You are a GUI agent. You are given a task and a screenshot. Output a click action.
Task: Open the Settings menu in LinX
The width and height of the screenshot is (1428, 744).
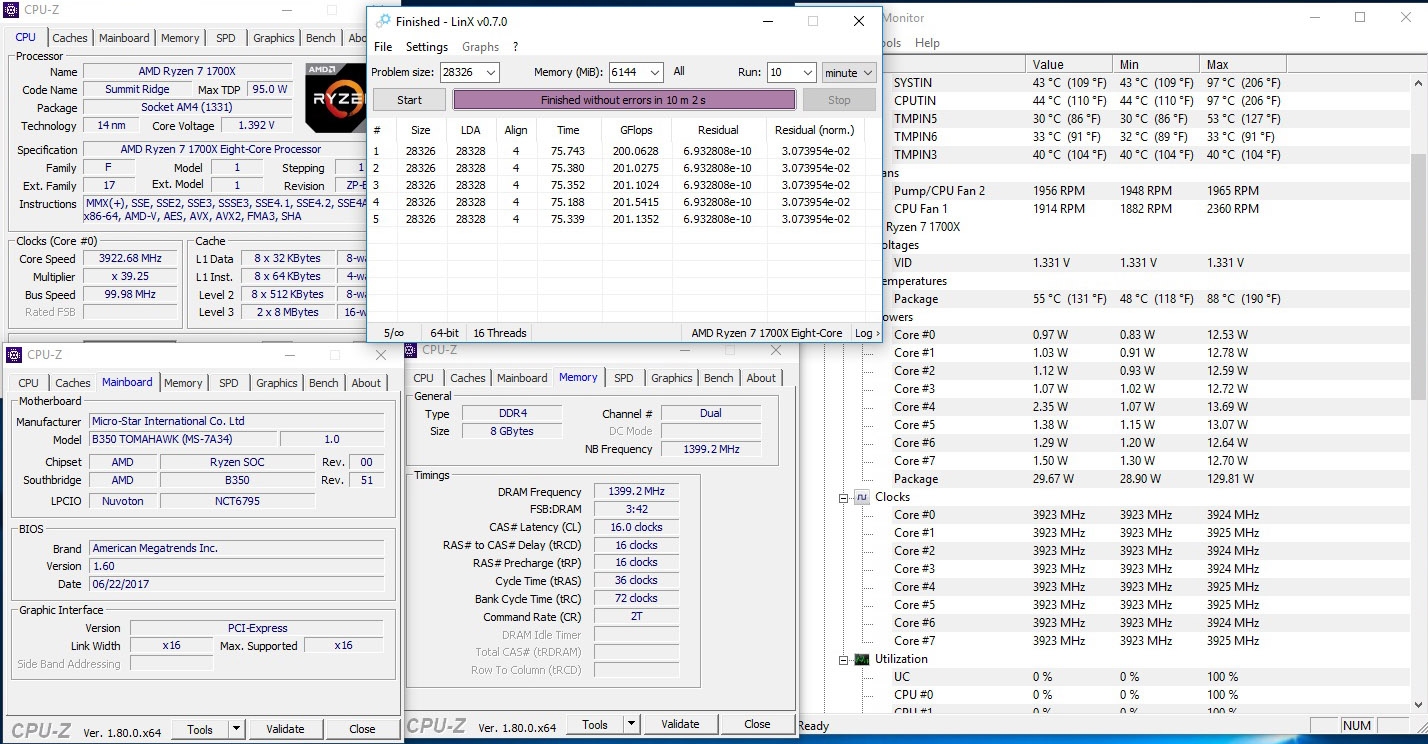point(427,47)
